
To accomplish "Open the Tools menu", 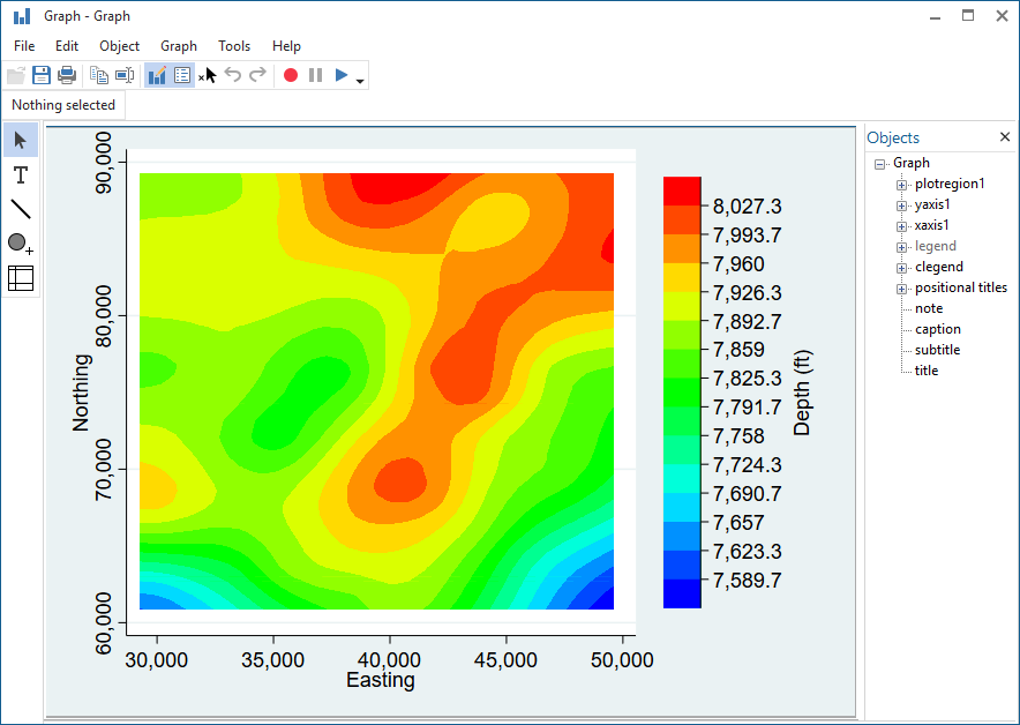I will pos(234,46).
